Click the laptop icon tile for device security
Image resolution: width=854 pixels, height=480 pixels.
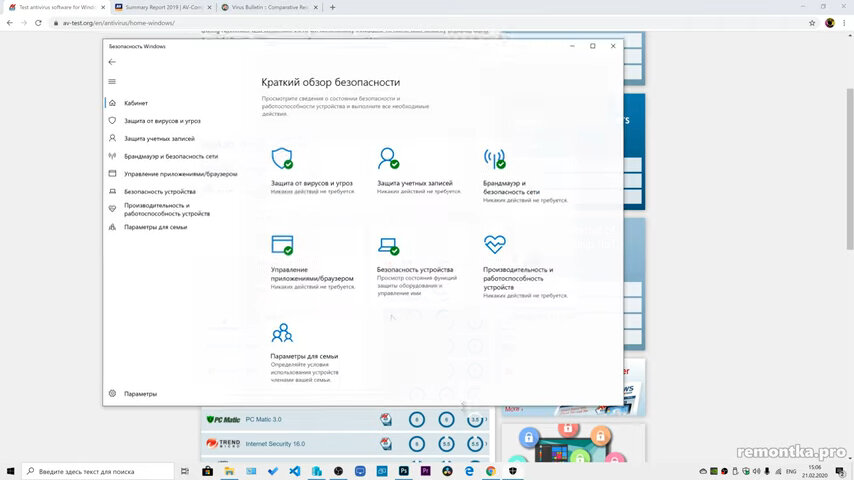click(x=388, y=246)
